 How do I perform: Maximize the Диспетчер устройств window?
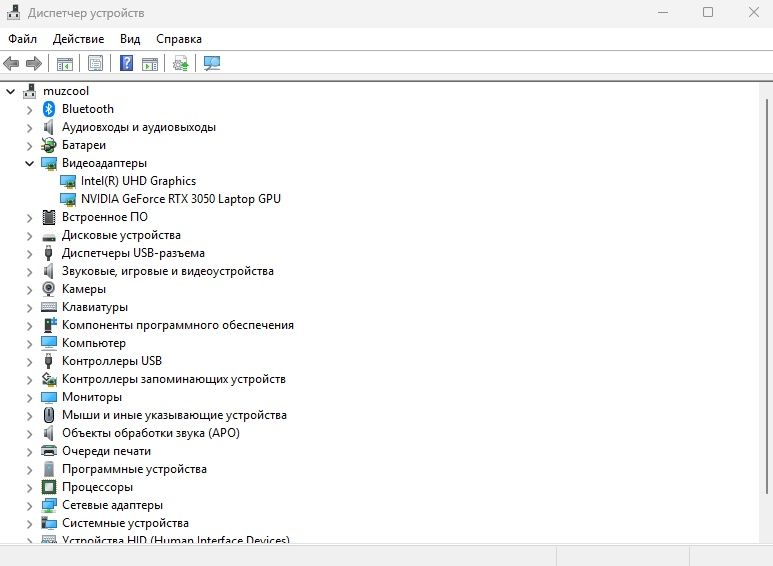(x=708, y=12)
